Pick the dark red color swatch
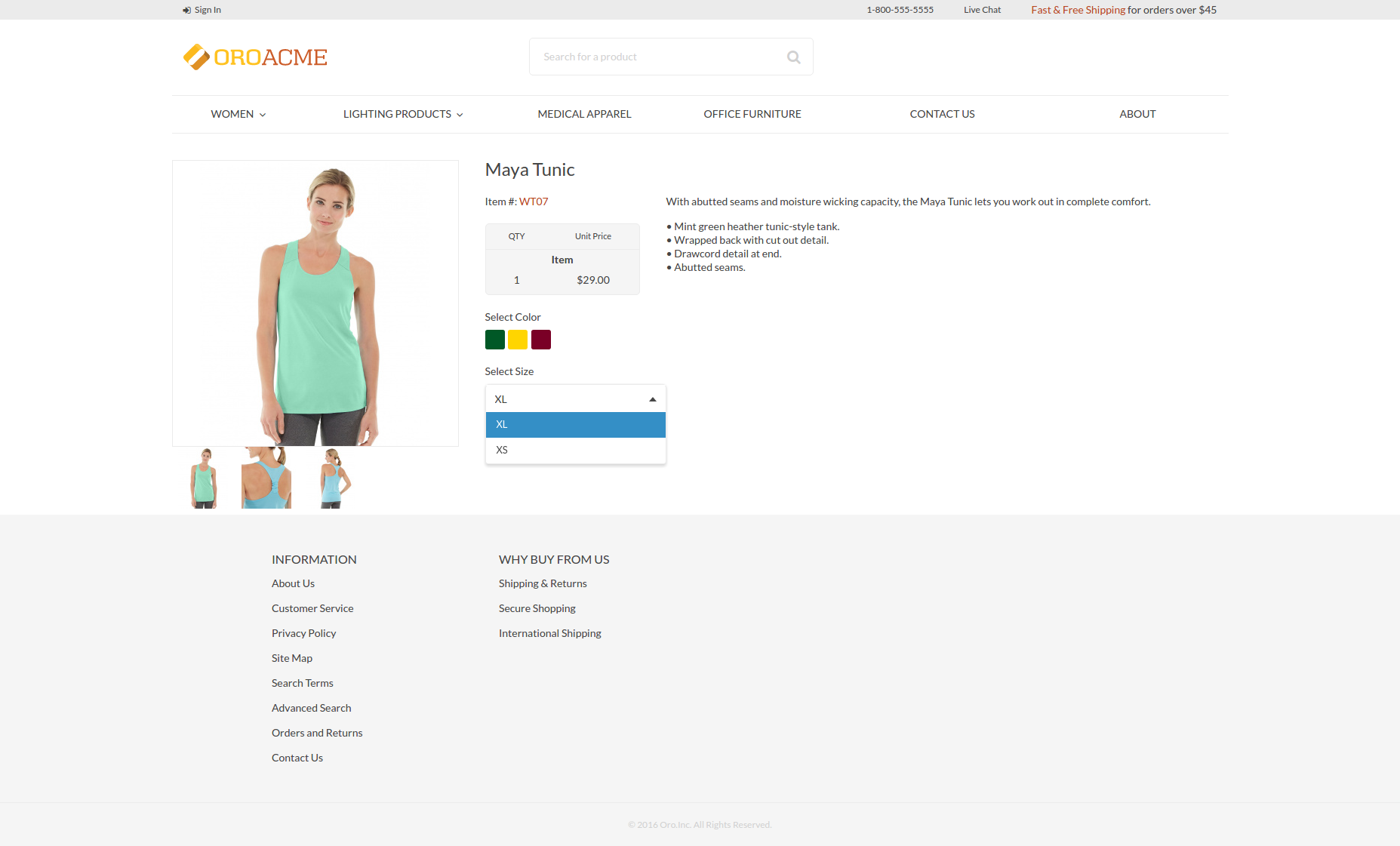The image size is (1400, 846). pyautogui.click(x=541, y=340)
